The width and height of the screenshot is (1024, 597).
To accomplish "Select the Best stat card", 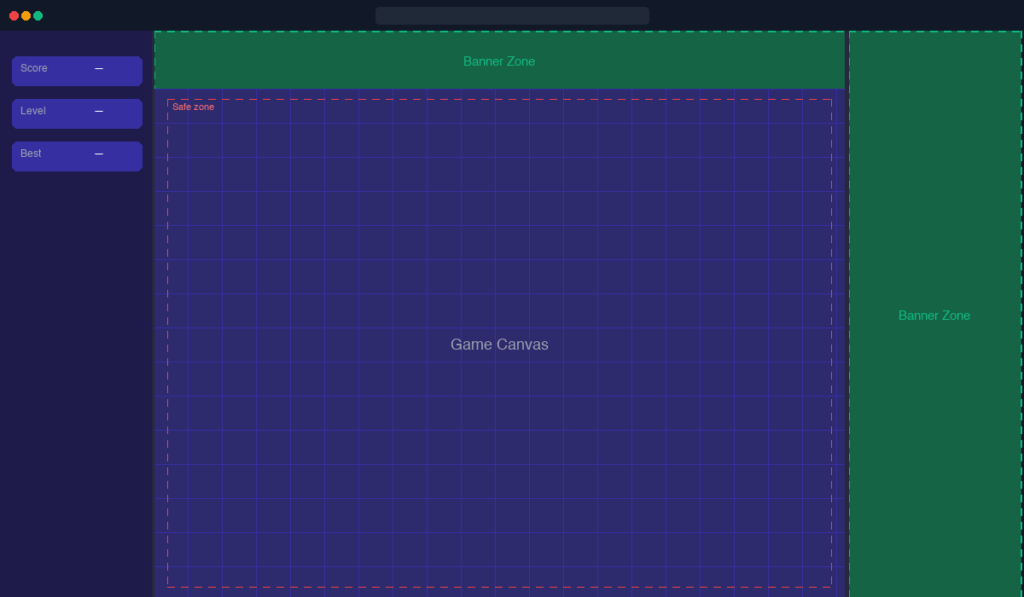I will coord(77,156).
